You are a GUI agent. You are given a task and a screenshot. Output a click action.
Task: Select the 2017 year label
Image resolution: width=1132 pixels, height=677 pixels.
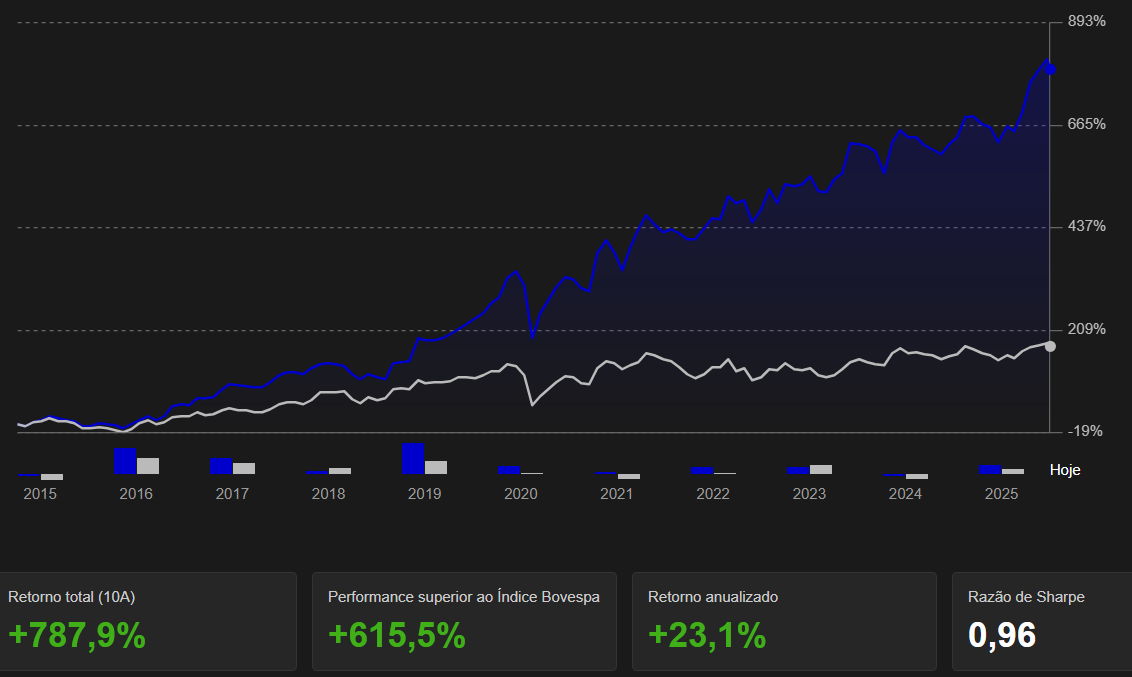pos(232,494)
